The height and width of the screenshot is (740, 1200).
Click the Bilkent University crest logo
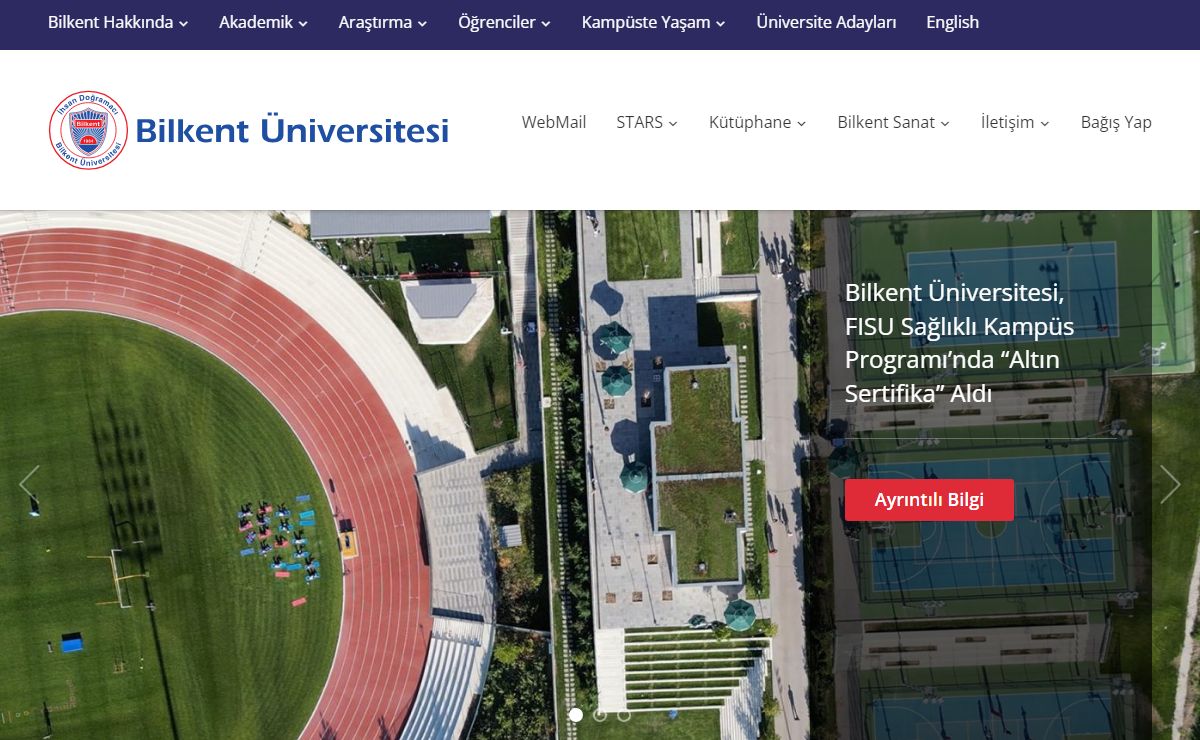coord(88,130)
